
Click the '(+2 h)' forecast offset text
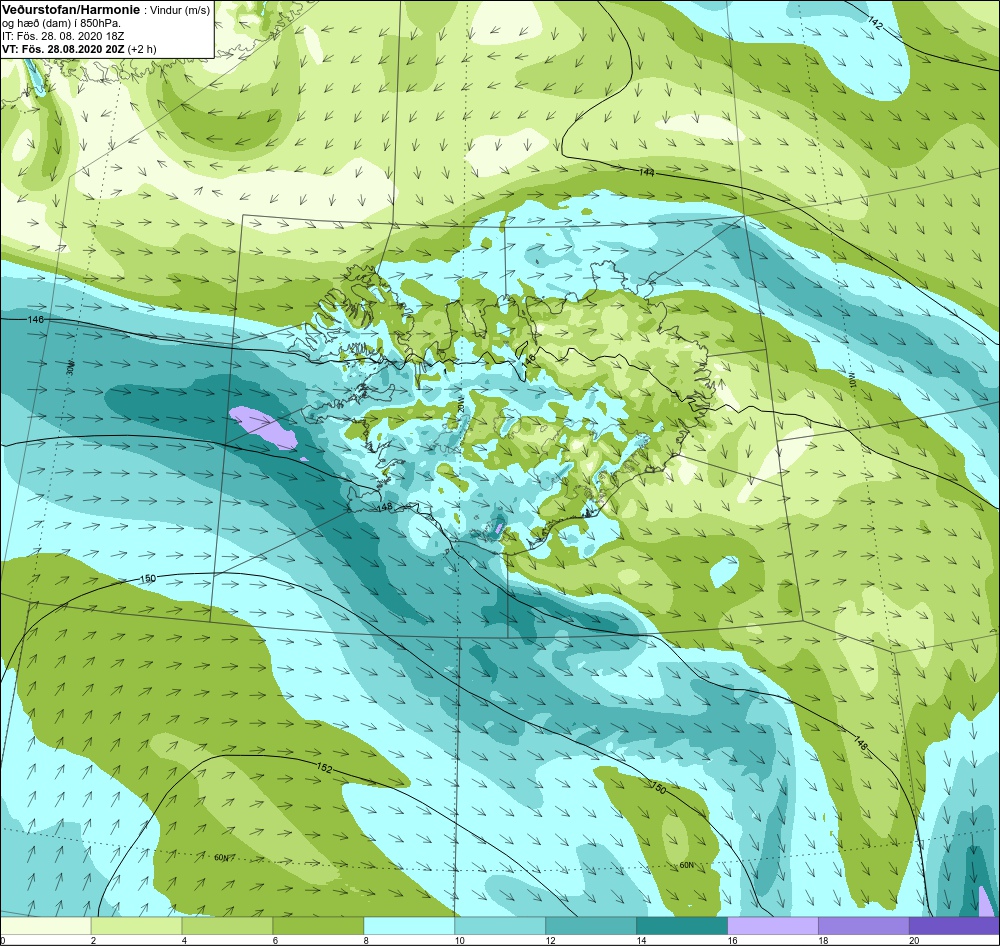(x=142, y=49)
